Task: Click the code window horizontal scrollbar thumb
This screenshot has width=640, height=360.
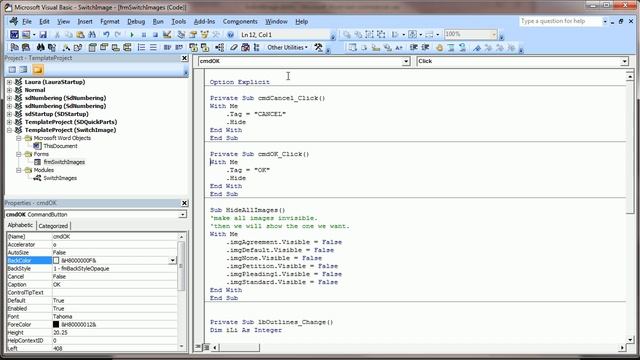Action: point(240,348)
